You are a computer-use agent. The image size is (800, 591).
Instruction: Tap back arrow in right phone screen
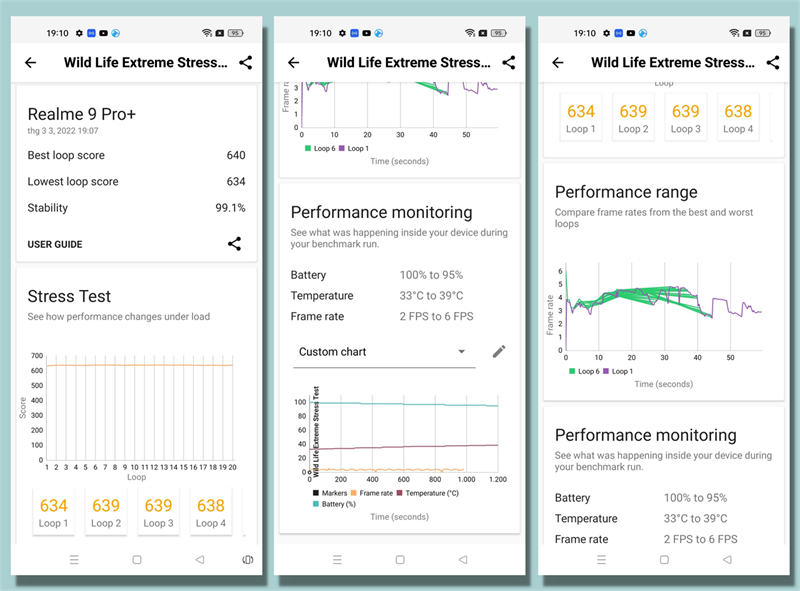pyautogui.click(x=558, y=63)
